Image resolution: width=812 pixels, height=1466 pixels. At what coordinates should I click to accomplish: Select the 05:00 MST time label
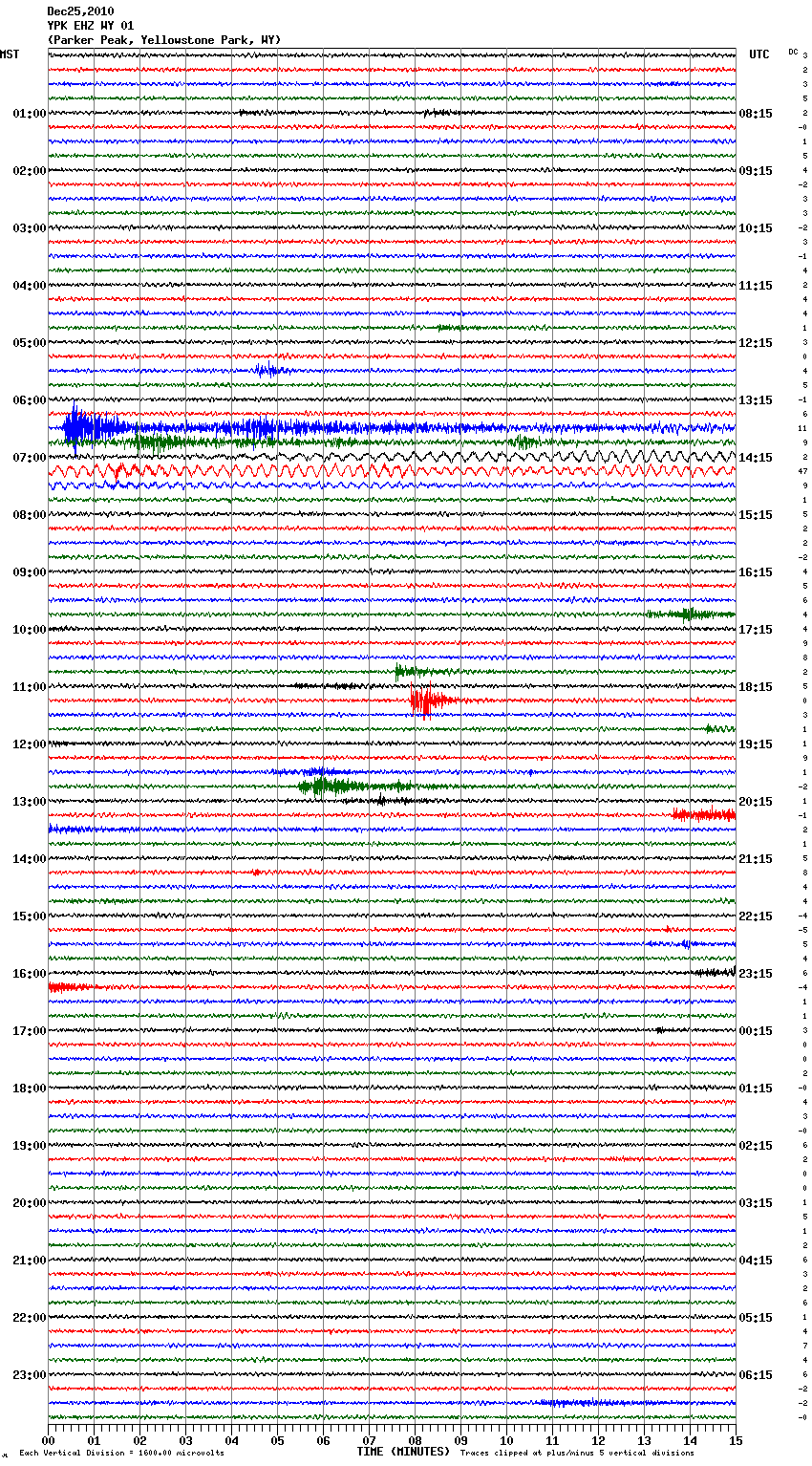point(29,343)
